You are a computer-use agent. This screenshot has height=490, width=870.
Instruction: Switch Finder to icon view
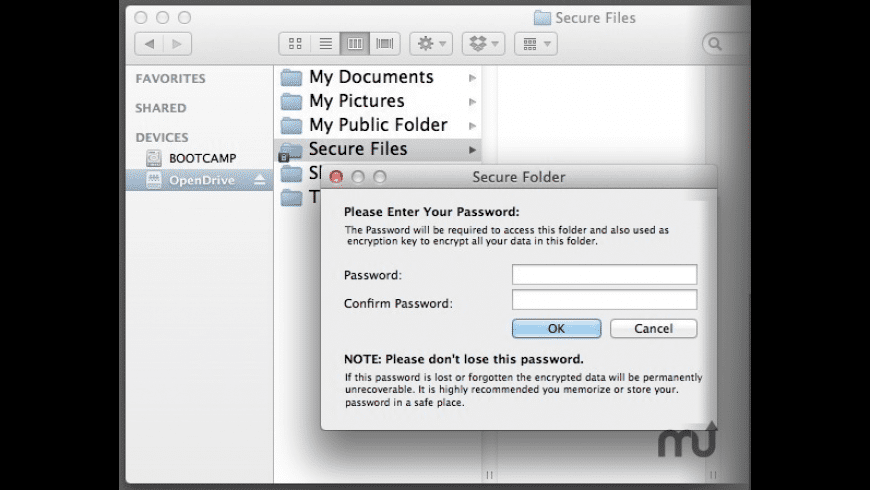(295, 44)
